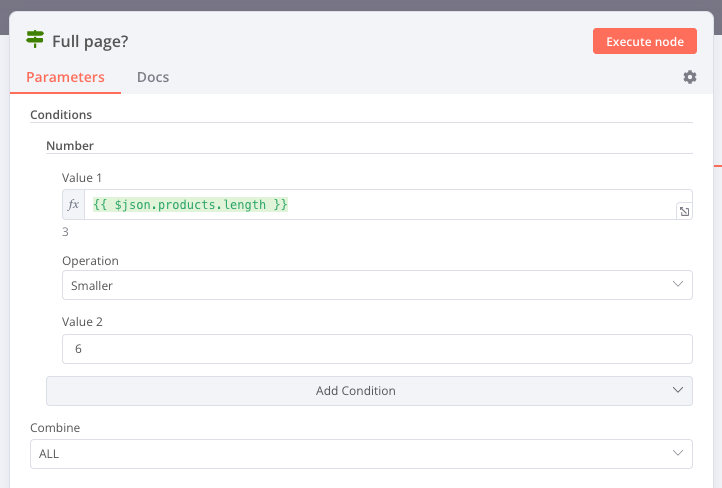Open the expression editor expand icon
The height and width of the screenshot is (488, 722).
tap(684, 211)
